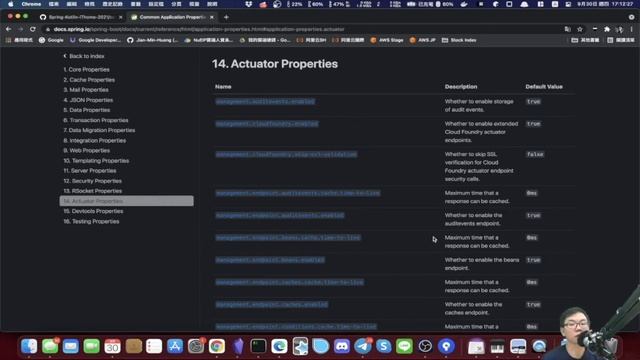Open FaceTime from the Dock
Viewport: 640px width, 360px height.
91,346
